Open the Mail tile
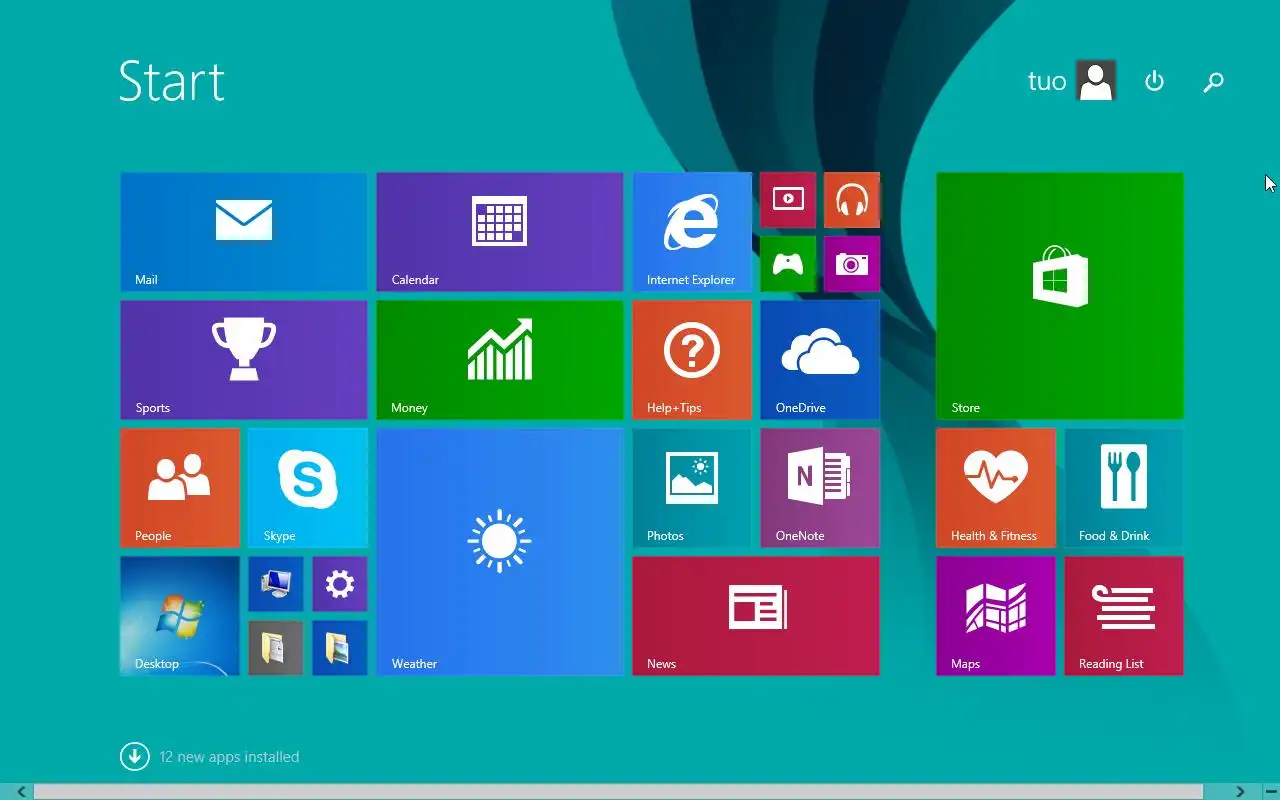This screenshot has height=800, width=1280. point(244,232)
